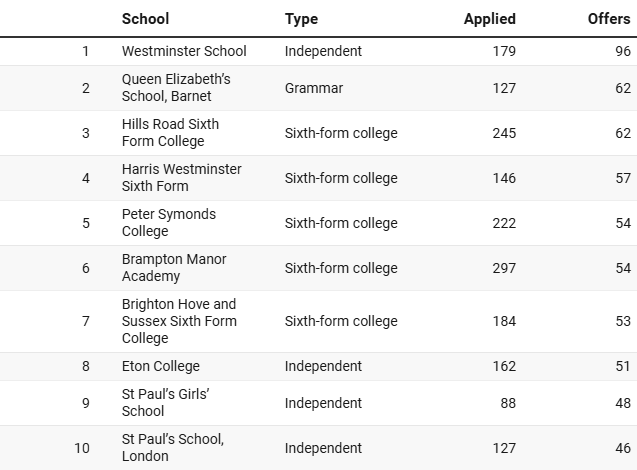Click Queen Elizabeth's School, Barnet entry
The height and width of the screenshot is (470, 637).
click(176, 88)
